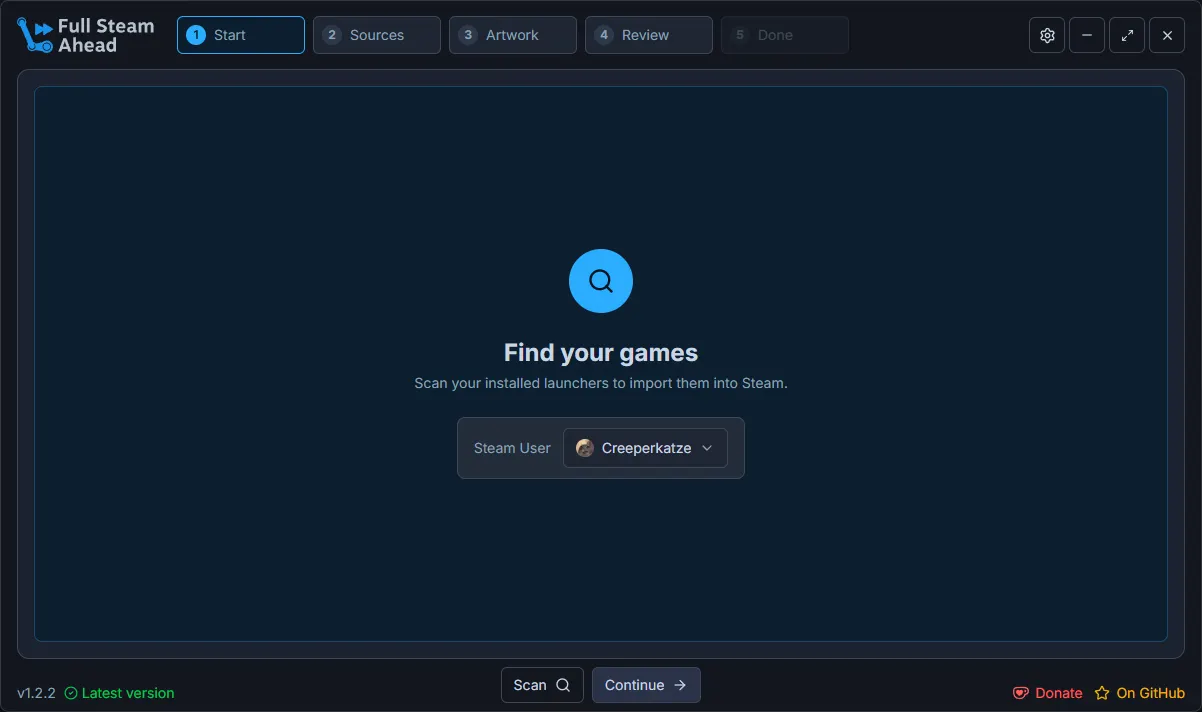Click the green check Latest version icon
The width and height of the screenshot is (1202, 712).
[x=71, y=693]
